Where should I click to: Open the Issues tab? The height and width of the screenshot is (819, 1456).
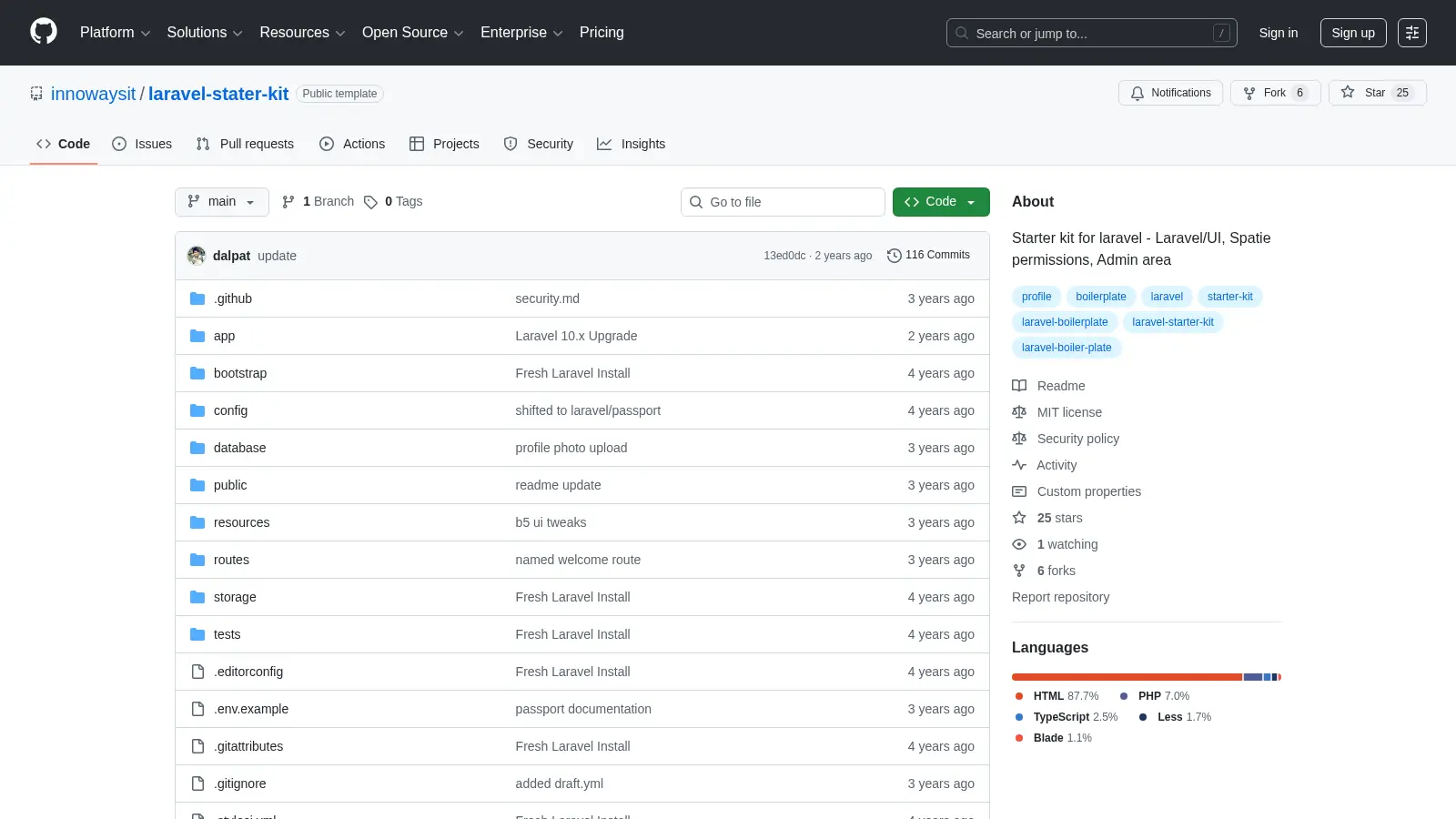(142, 144)
